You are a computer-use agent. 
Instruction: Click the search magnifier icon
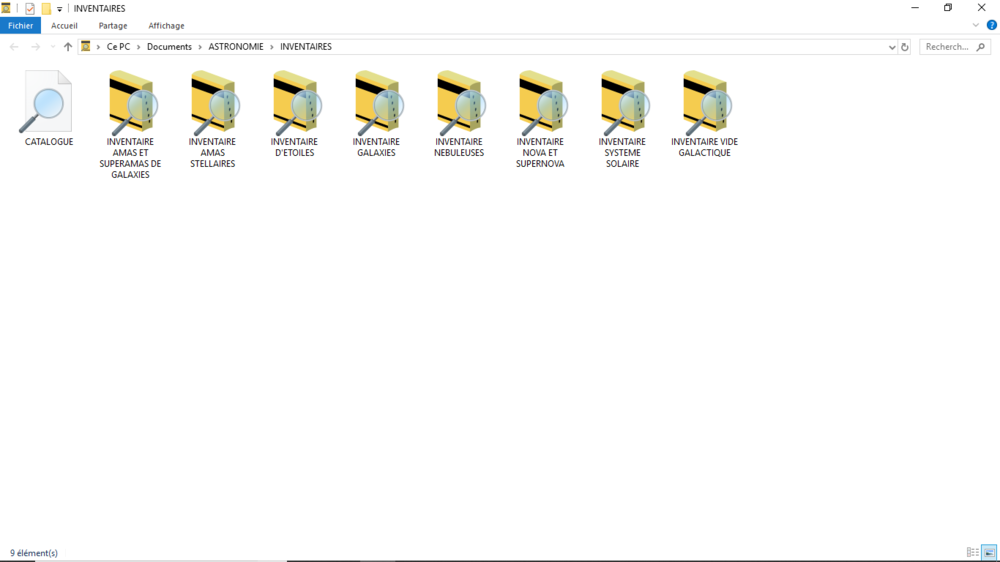click(x=981, y=47)
